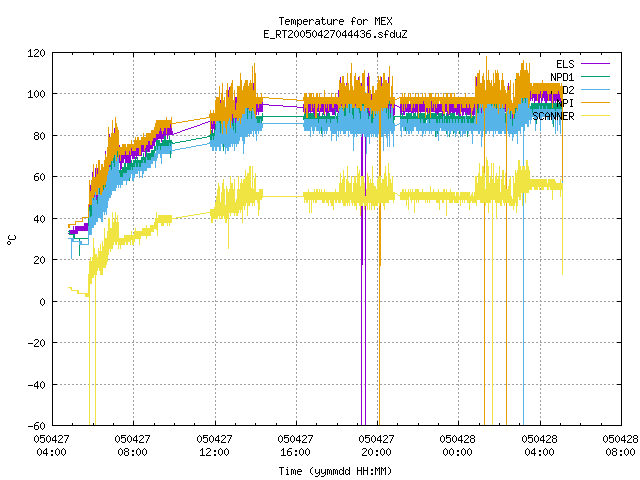
Task: Click the x-axis tick label 050427 04:00
Action: pos(51,446)
